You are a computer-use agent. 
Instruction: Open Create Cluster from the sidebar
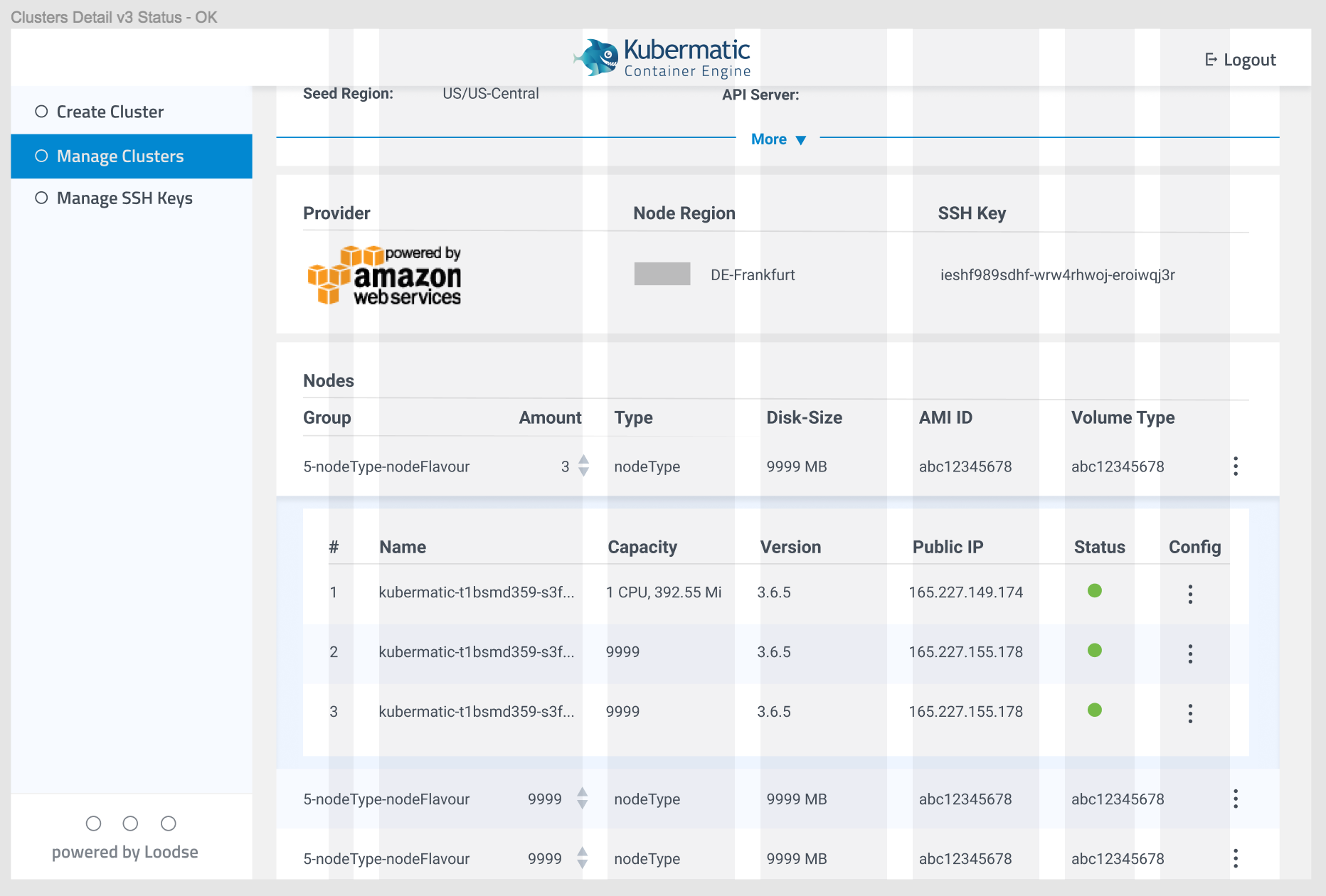[110, 111]
